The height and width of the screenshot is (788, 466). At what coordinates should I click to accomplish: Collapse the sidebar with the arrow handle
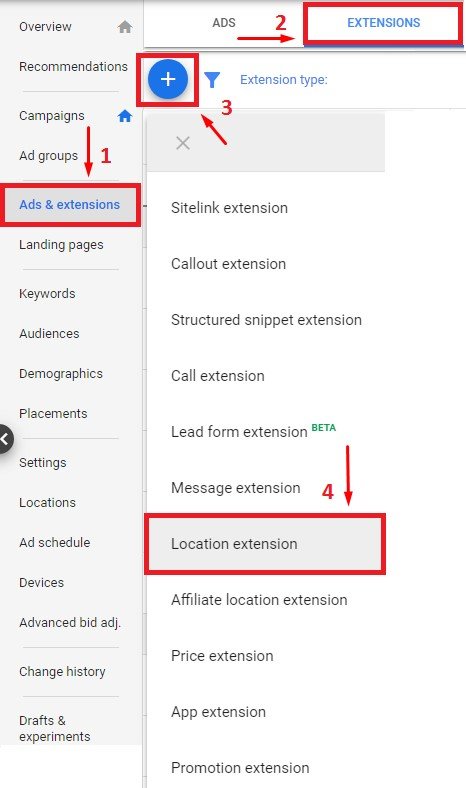click(x=5, y=439)
